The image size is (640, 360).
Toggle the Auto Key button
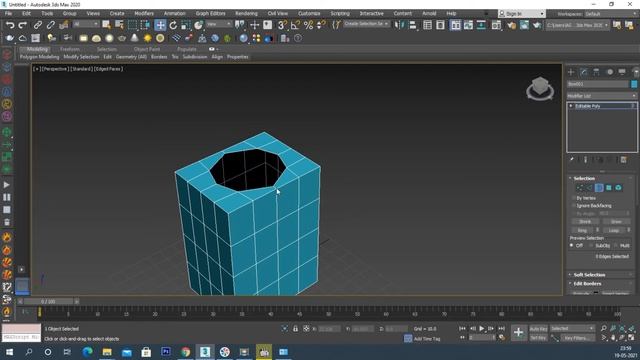click(538, 329)
